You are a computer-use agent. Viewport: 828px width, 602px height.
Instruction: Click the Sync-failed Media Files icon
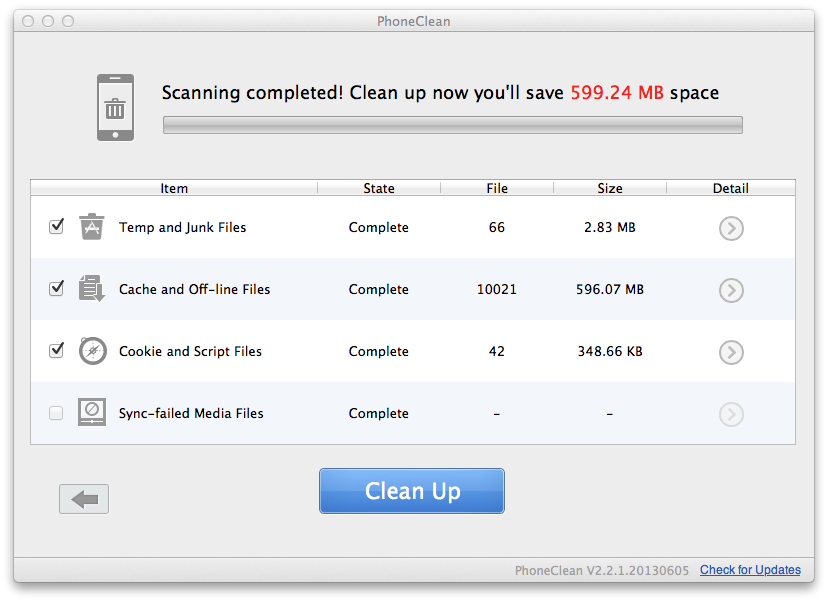click(x=92, y=413)
